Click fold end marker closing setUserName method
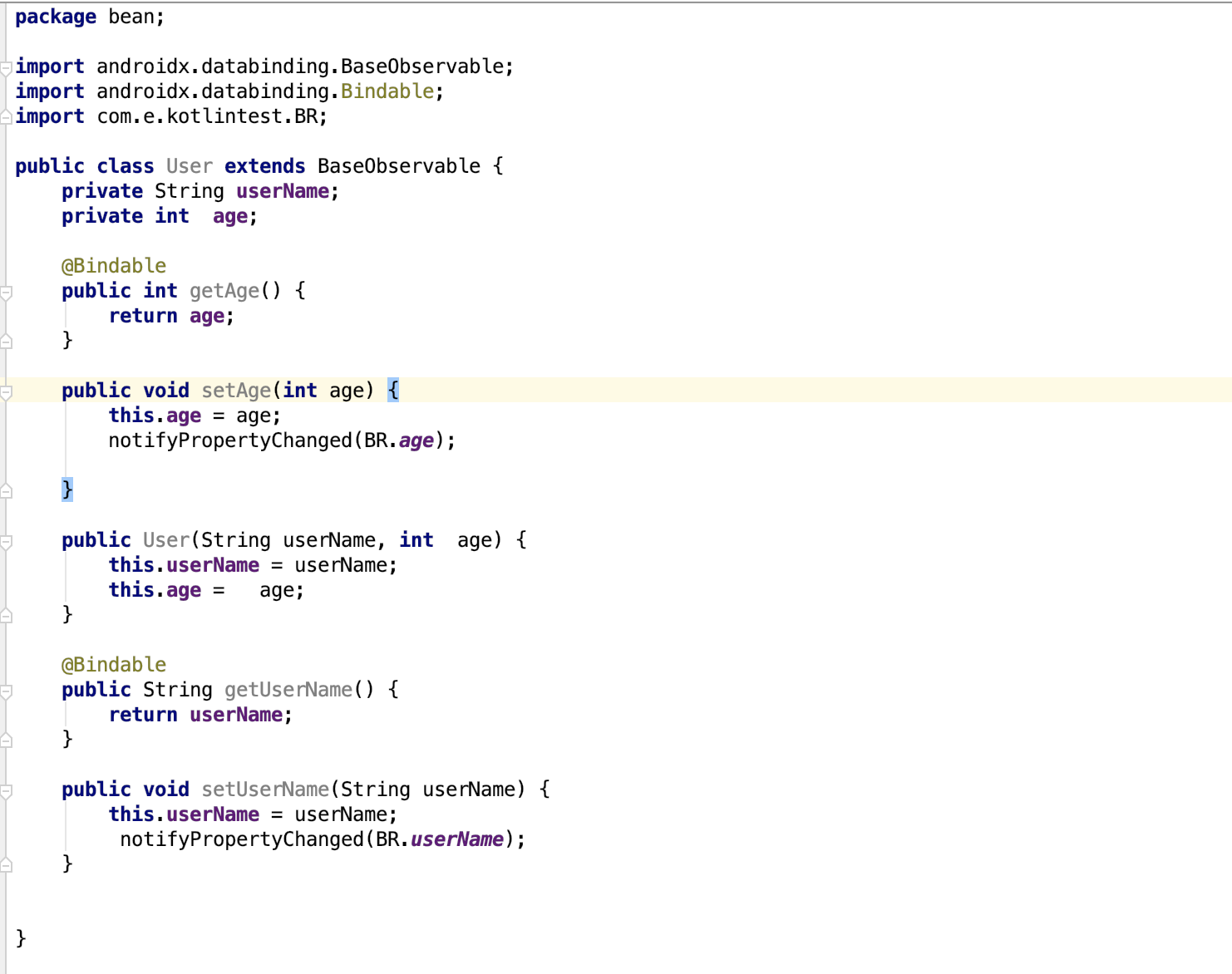 (6, 864)
